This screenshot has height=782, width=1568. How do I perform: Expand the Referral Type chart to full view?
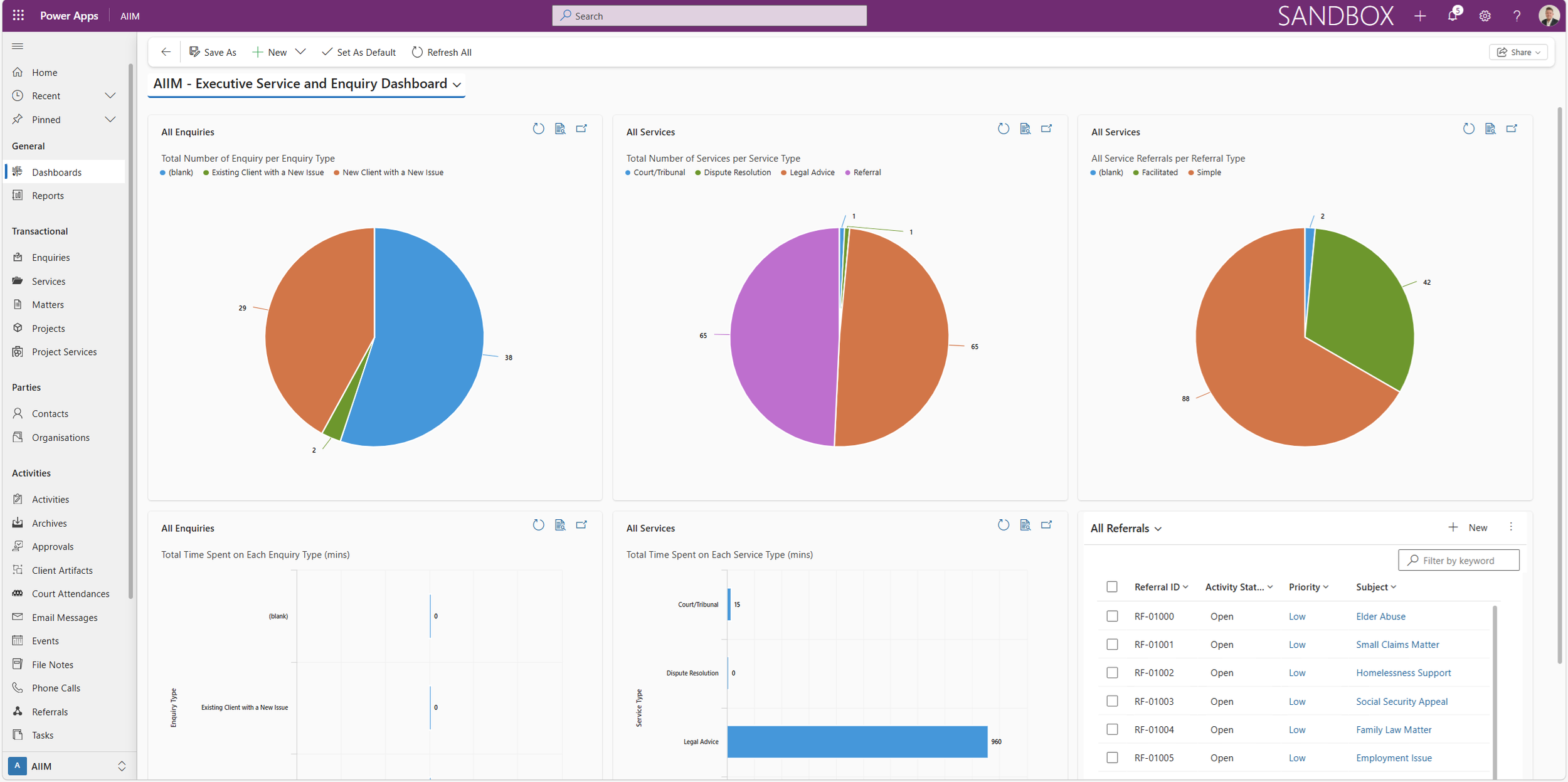pyautogui.click(x=1512, y=129)
